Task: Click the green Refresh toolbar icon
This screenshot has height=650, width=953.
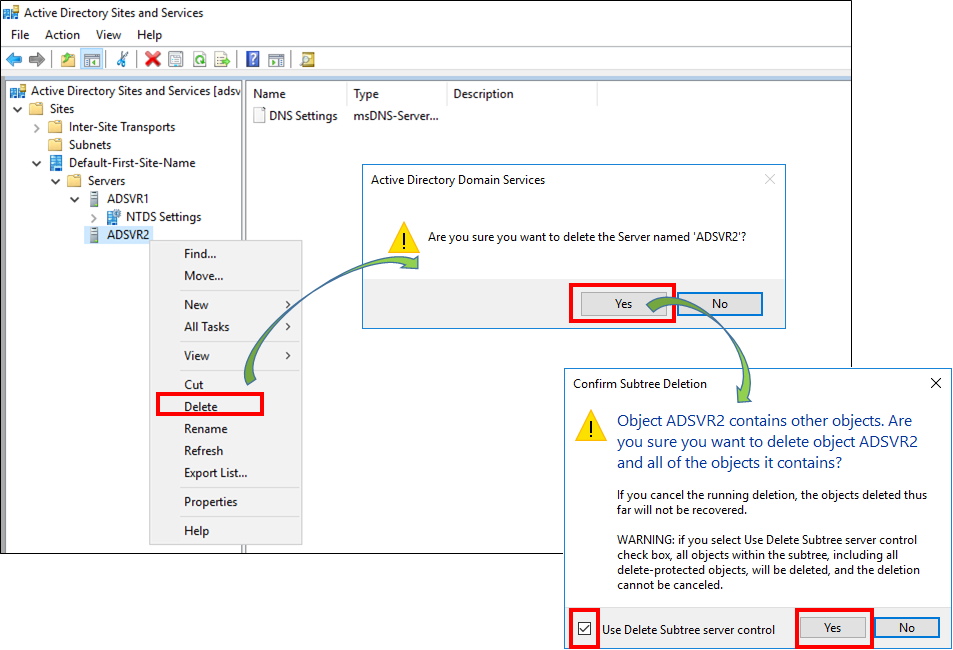Action: (x=199, y=60)
